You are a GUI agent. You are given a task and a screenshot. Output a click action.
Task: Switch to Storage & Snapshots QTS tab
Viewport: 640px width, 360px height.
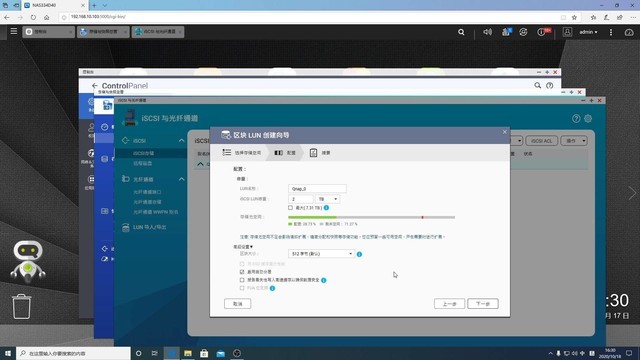[x=103, y=32]
